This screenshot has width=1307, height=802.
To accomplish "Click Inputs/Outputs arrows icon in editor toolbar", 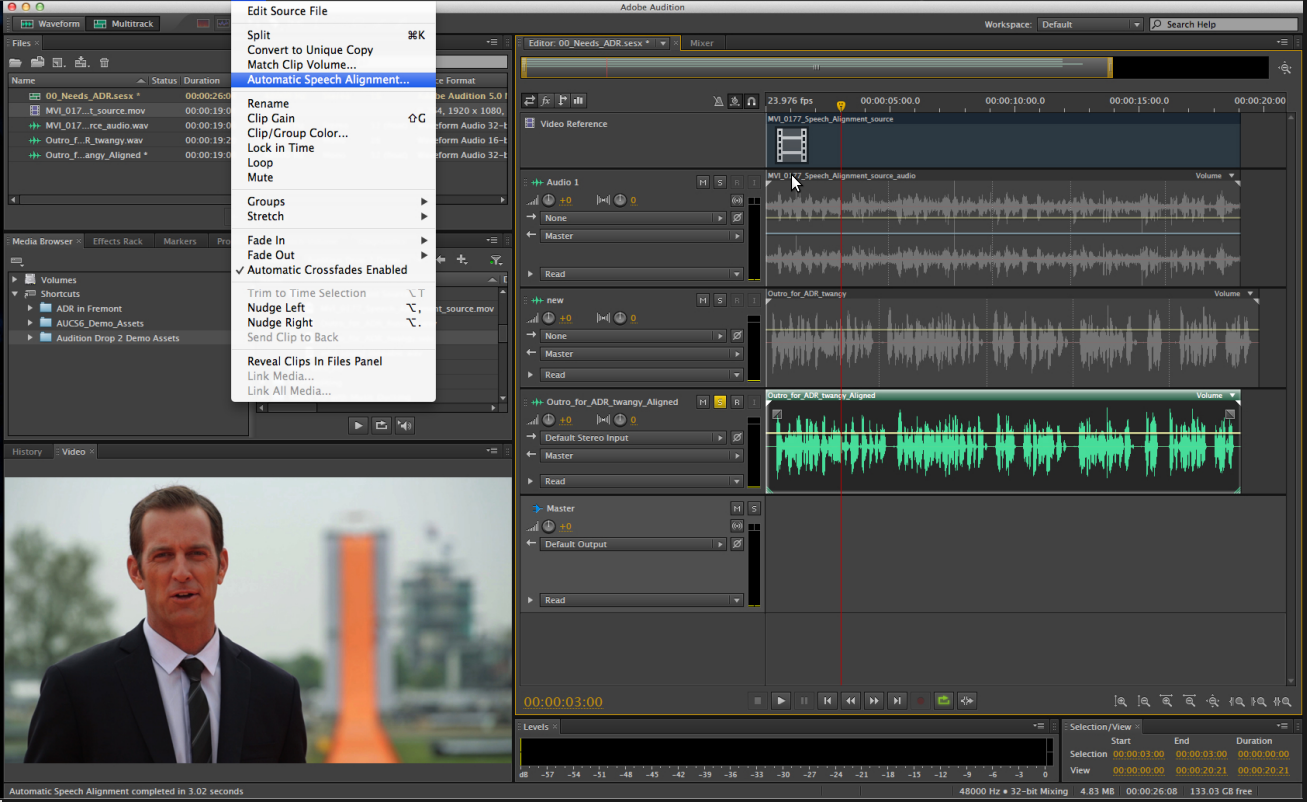I will coord(530,101).
